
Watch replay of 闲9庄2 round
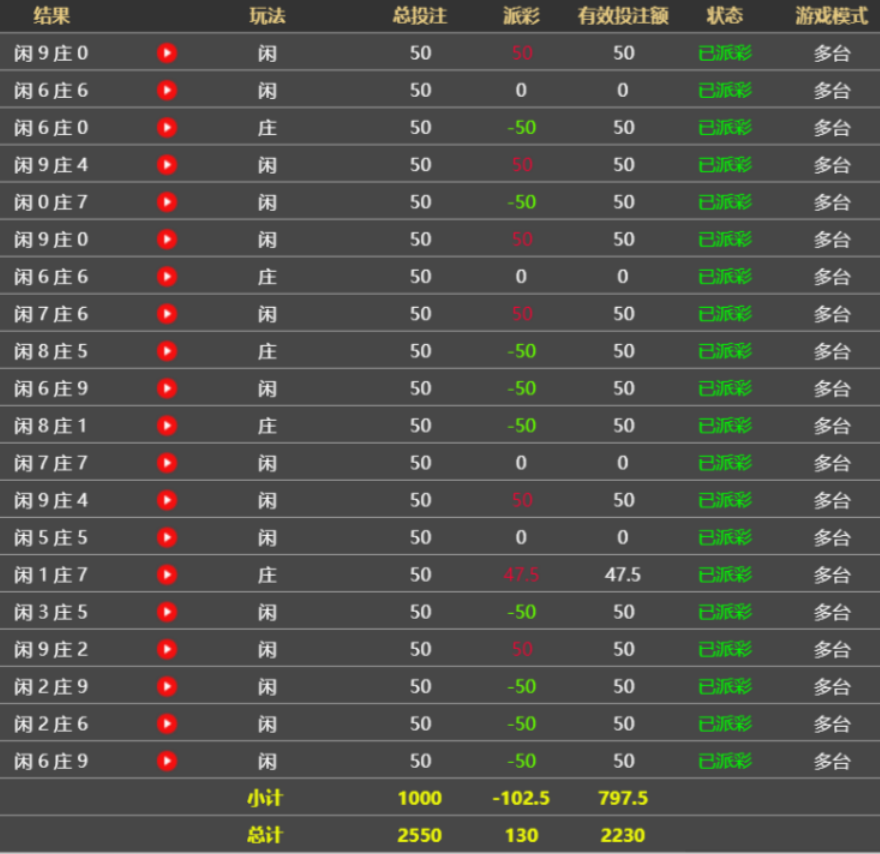click(167, 649)
